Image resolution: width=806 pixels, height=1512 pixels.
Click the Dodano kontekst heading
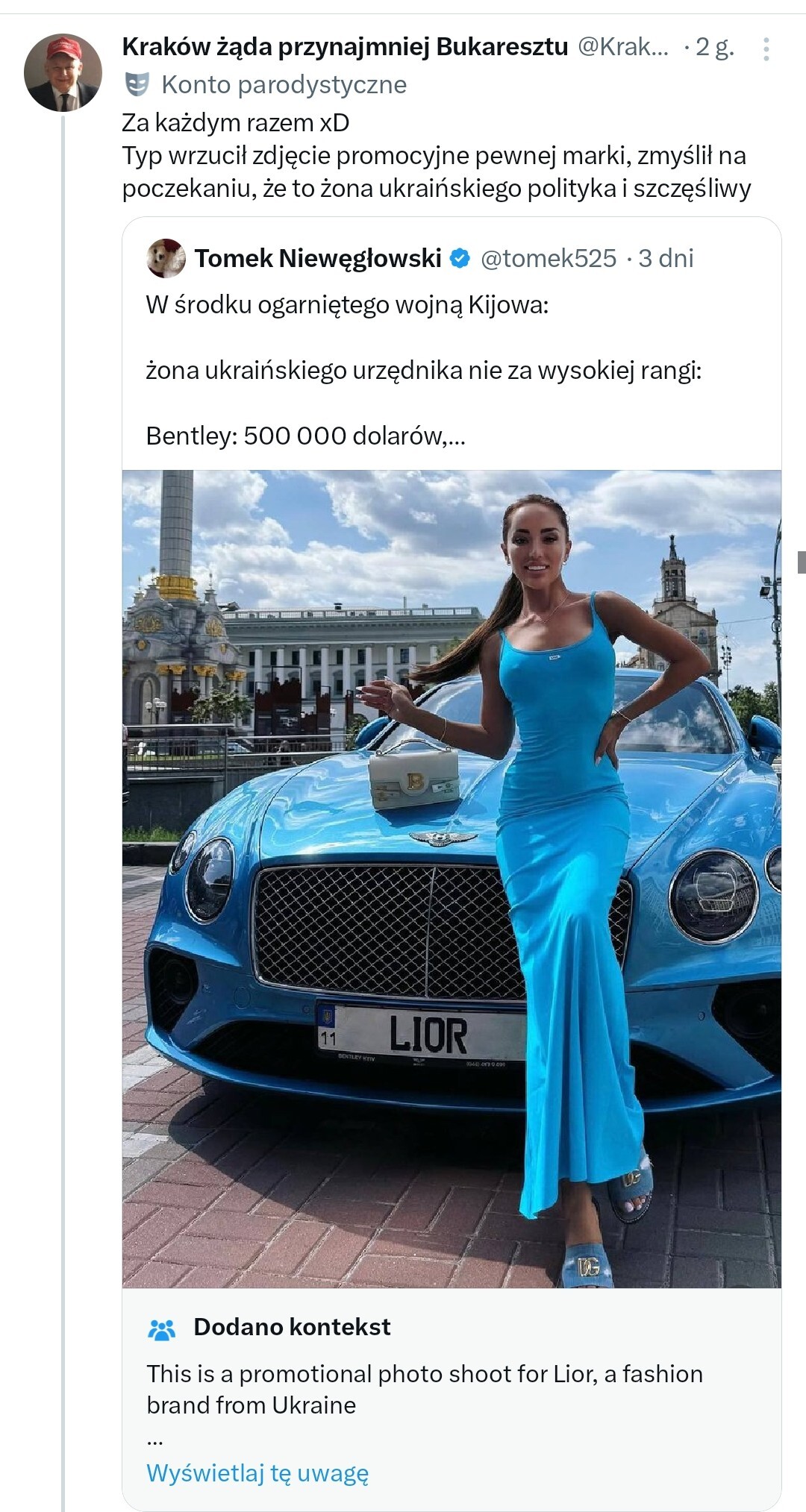pos(292,1327)
